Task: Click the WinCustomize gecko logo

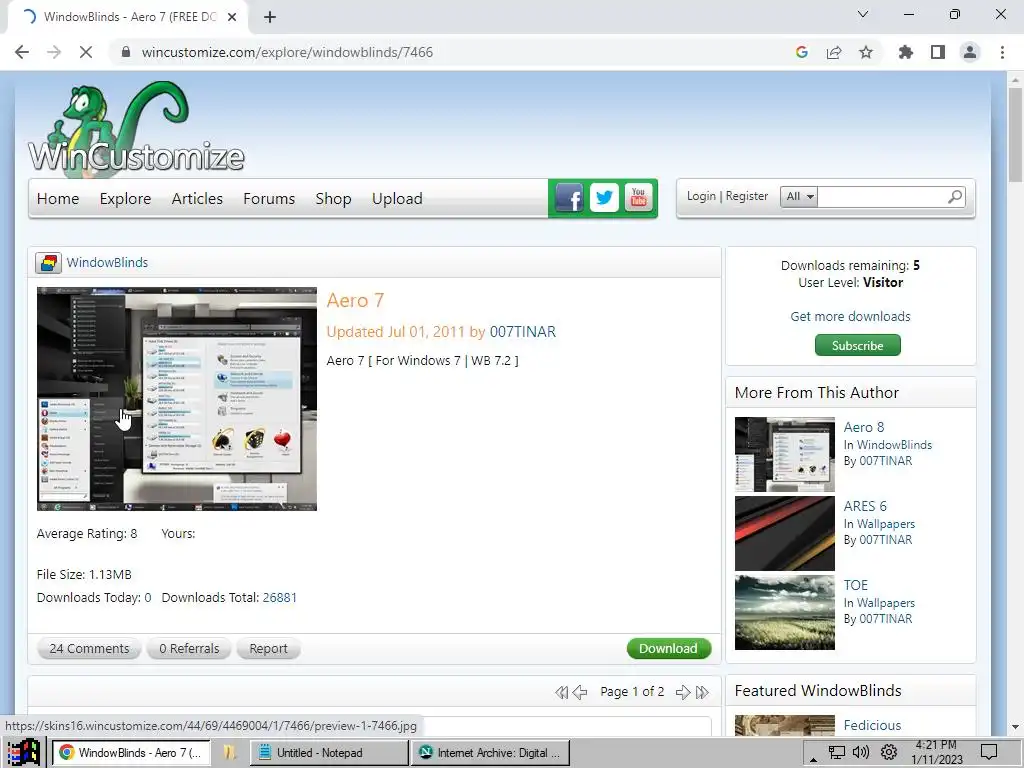Action: click(136, 129)
